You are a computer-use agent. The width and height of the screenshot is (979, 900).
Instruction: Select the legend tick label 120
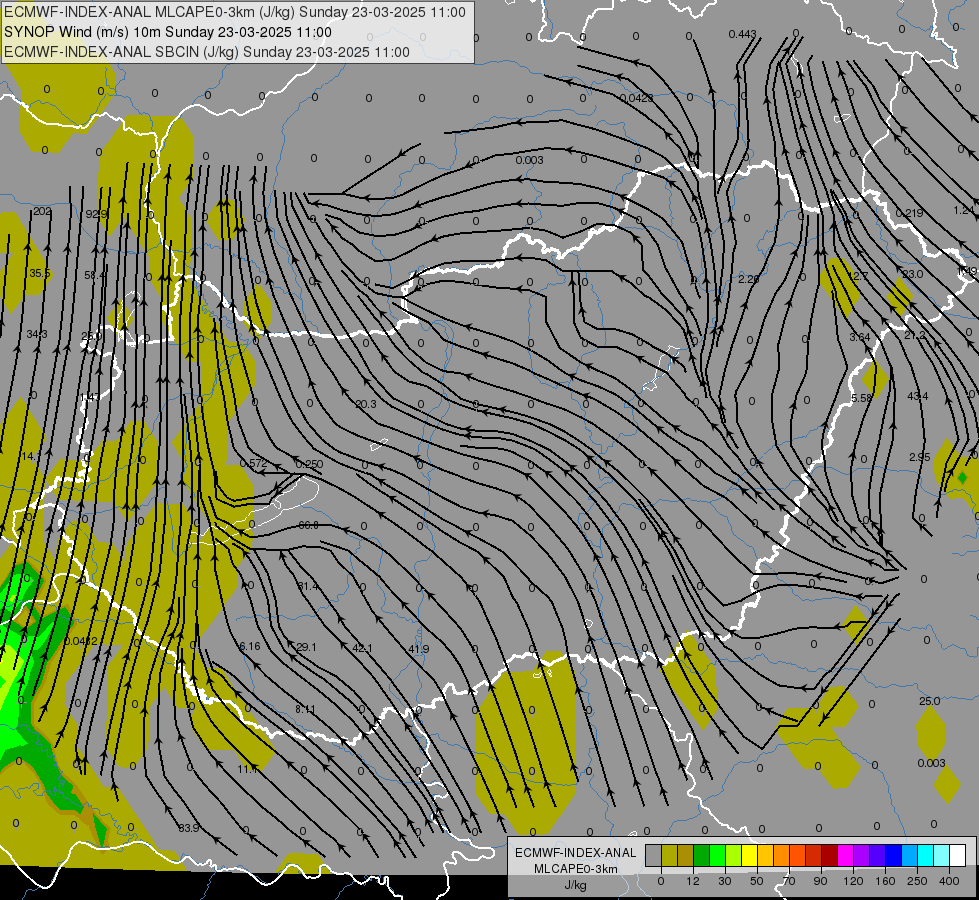[853, 881]
